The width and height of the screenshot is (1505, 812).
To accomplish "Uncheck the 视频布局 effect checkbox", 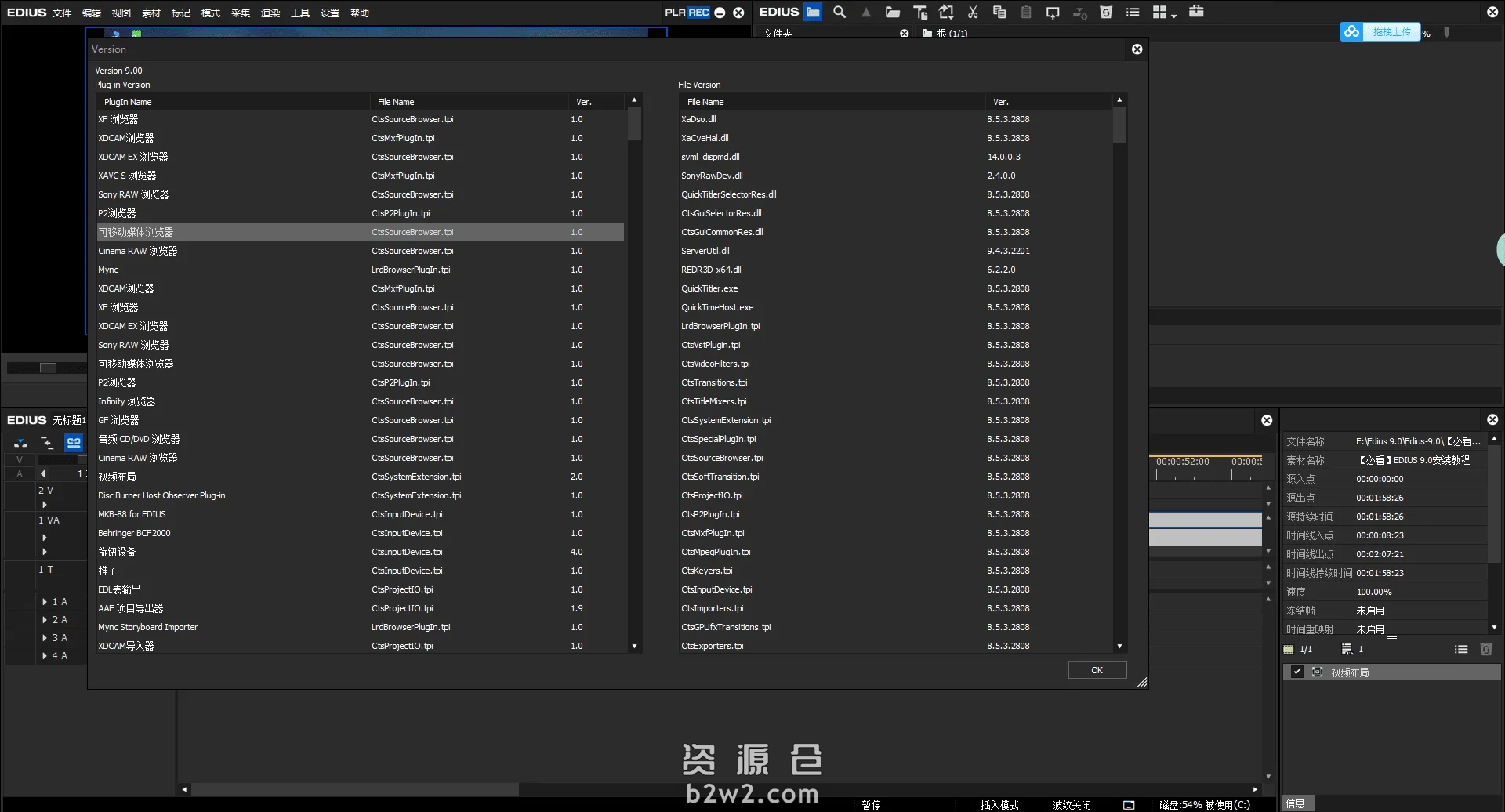I will pyautogui.click(x=1297, y=672).
